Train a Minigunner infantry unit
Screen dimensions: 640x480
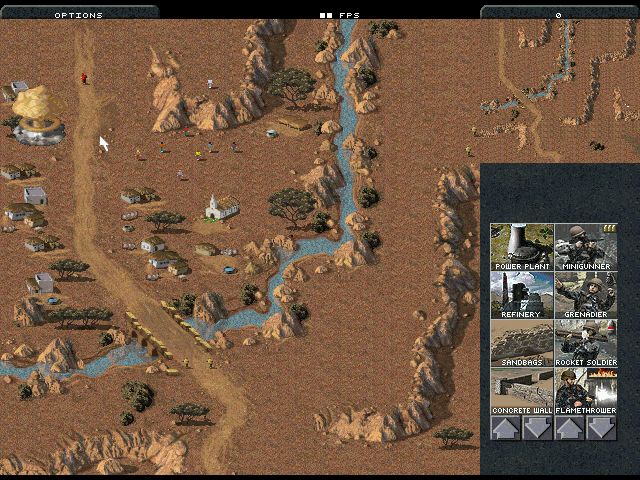[x=586, y=247]
